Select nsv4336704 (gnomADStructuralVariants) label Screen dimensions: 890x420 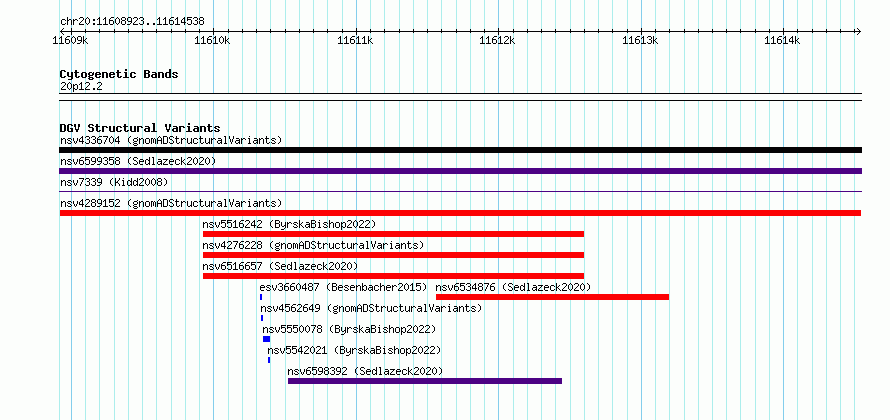(171, 140)
